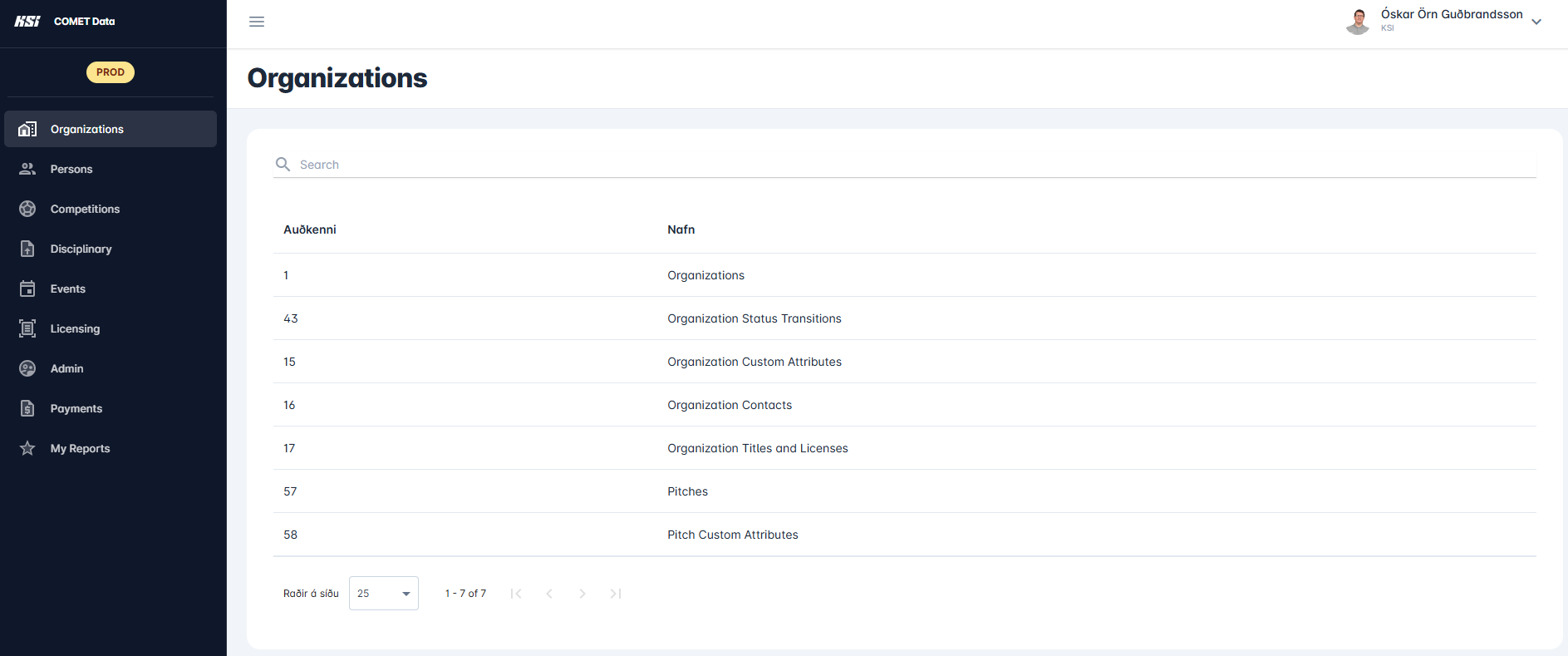Click the KSI COMET Data logo
Screen dimensions: 1568x656
(x=65, y=22)
